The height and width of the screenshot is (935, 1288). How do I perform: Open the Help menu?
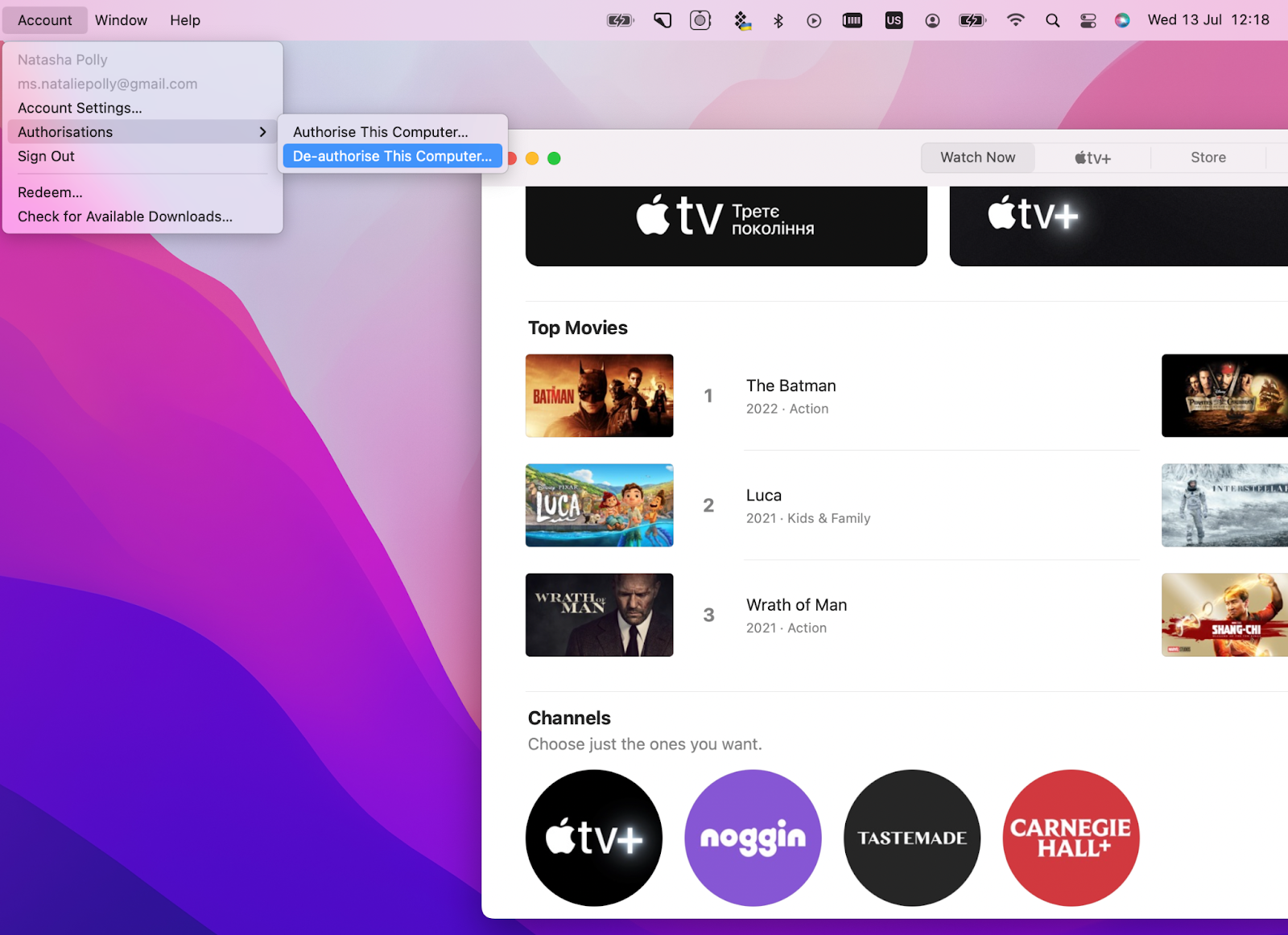[x=185, y=20]
